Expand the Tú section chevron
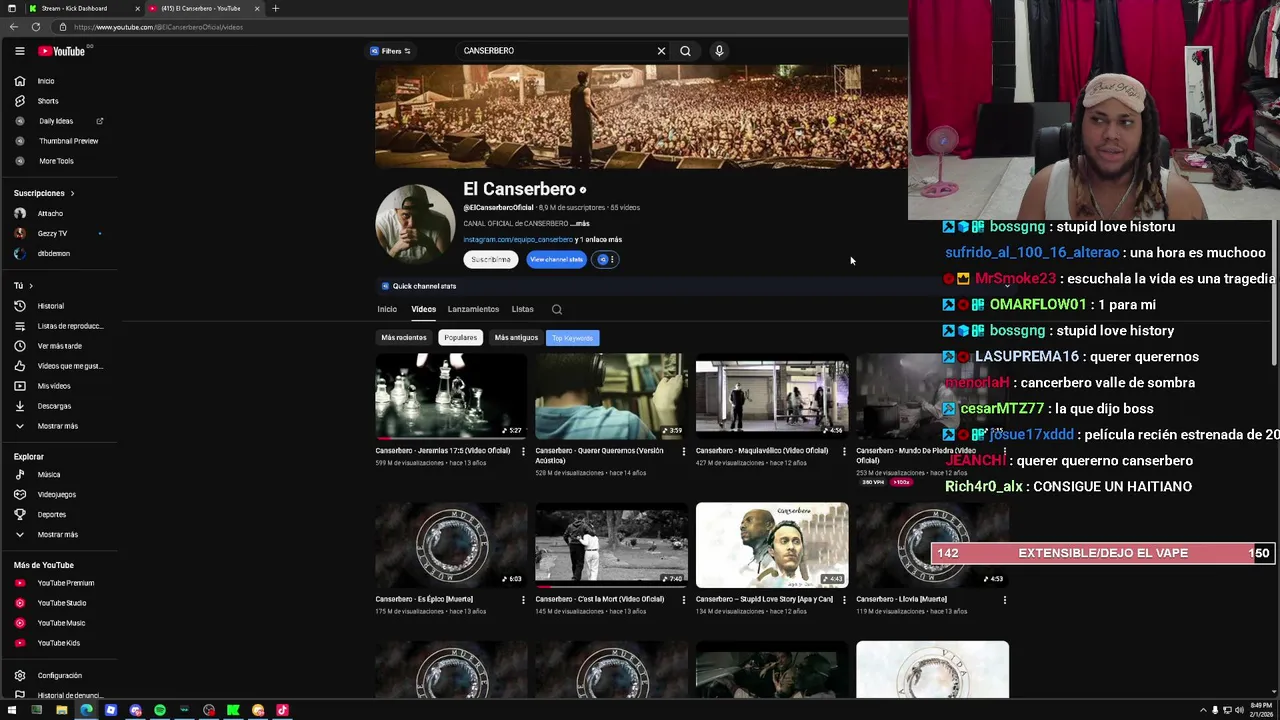The width and height of the screenshot is (1280, 720). [x=32, y=286]
